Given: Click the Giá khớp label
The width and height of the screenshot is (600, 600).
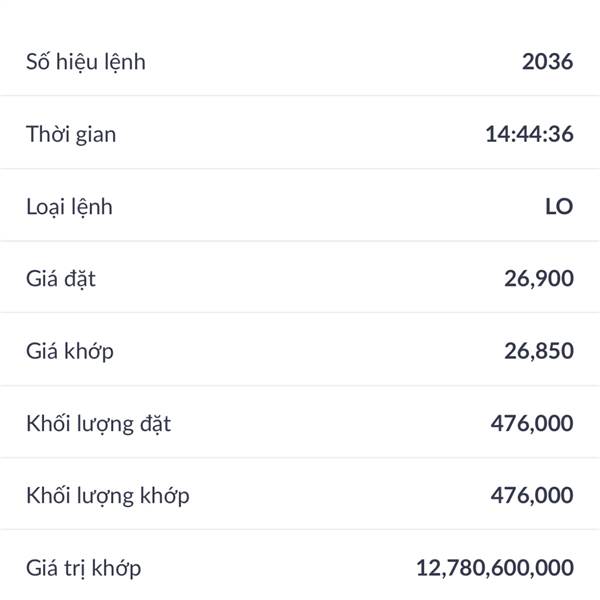Looking at the screenshot, I should tap(70, 351).
